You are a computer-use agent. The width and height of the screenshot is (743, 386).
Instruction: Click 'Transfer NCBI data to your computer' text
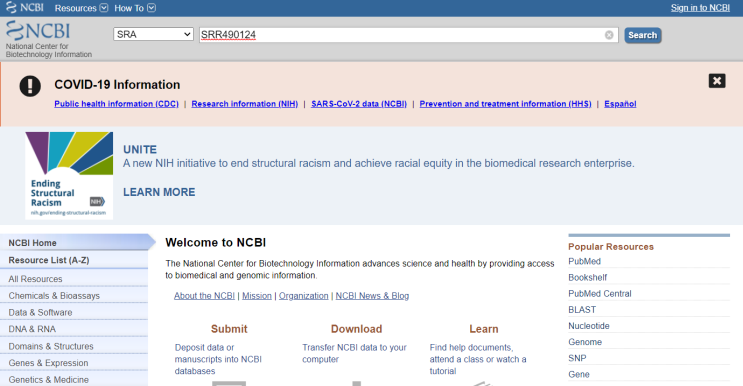(x=354, y=353)
